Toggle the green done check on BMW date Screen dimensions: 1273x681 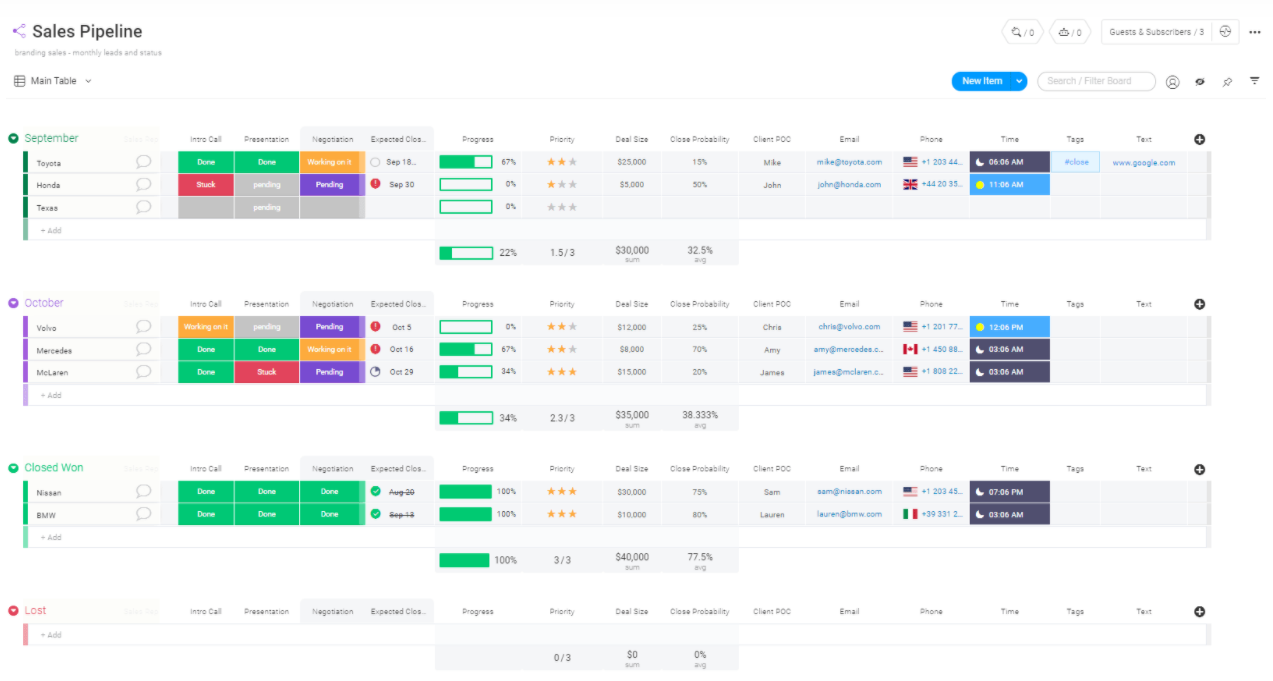[375, 514]
